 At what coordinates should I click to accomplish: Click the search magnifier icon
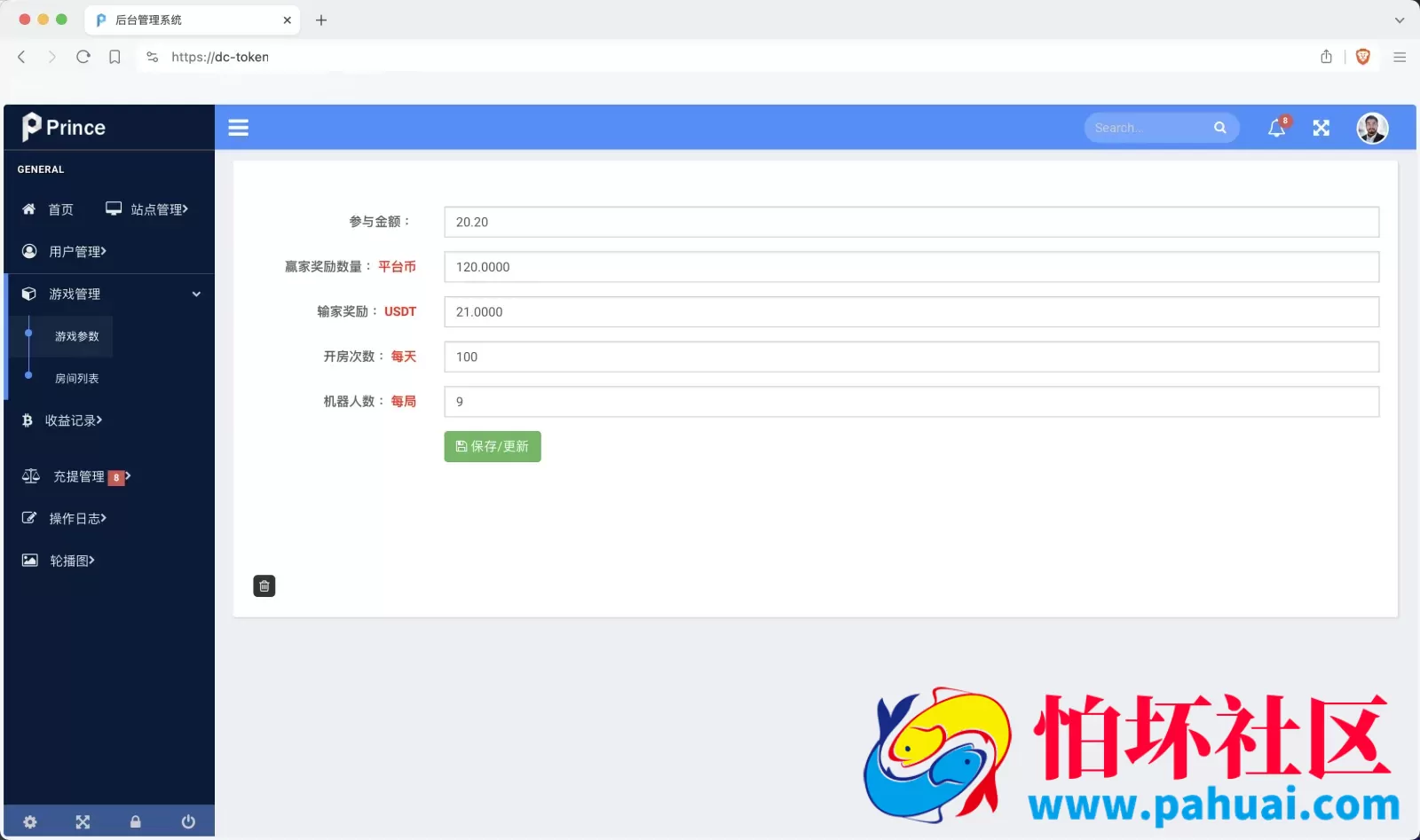[1220, 128]
